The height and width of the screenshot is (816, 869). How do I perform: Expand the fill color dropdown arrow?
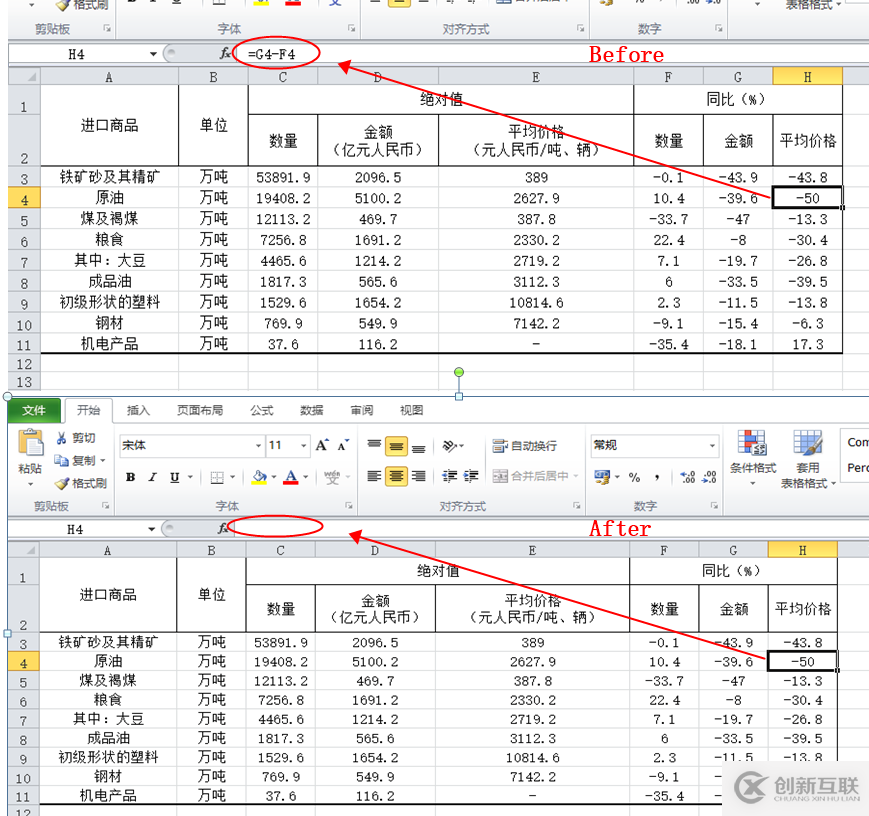click(x=274, y=477)
